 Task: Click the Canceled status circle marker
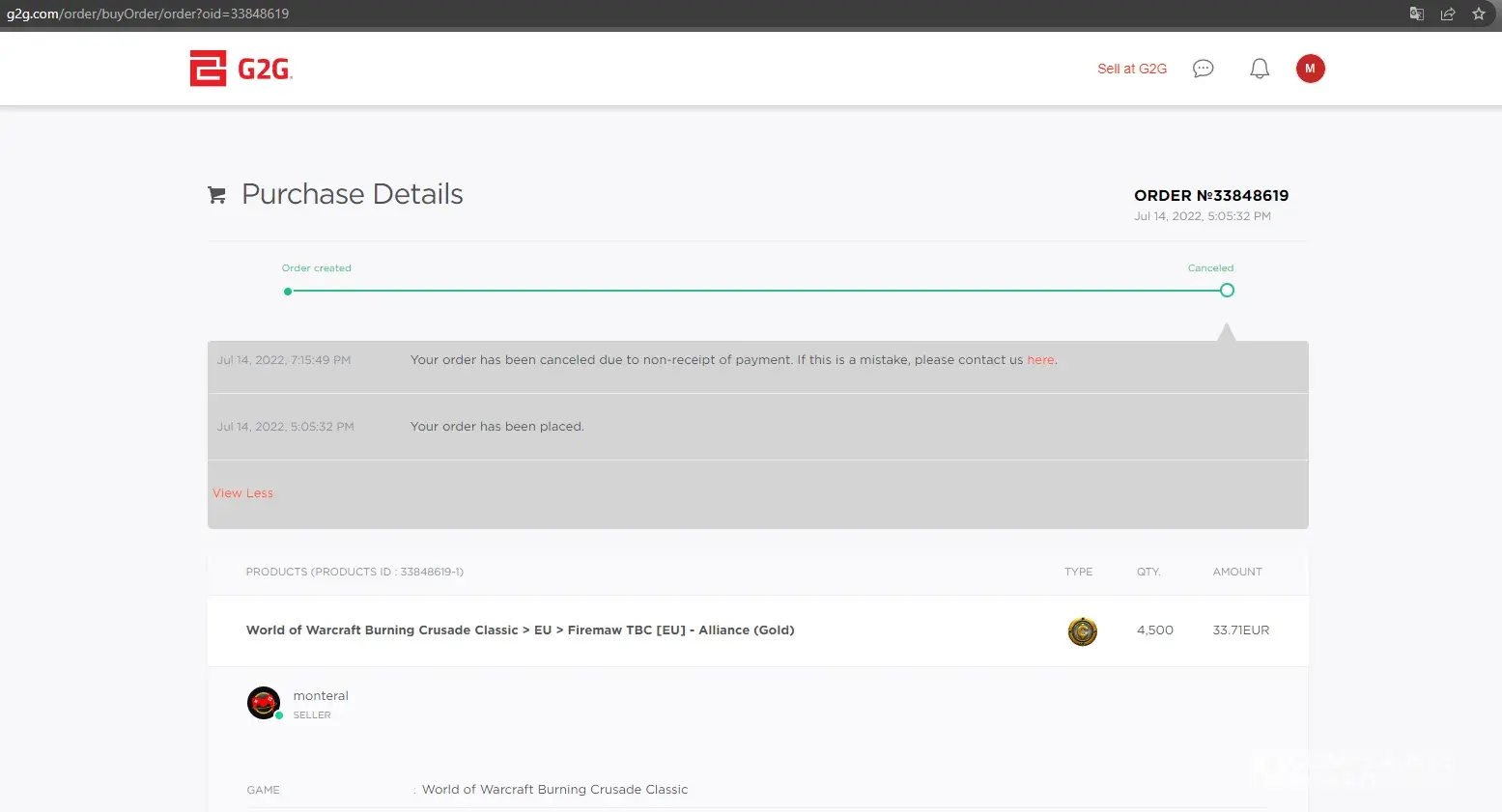pyautogui.click(x=1227, y=291)
